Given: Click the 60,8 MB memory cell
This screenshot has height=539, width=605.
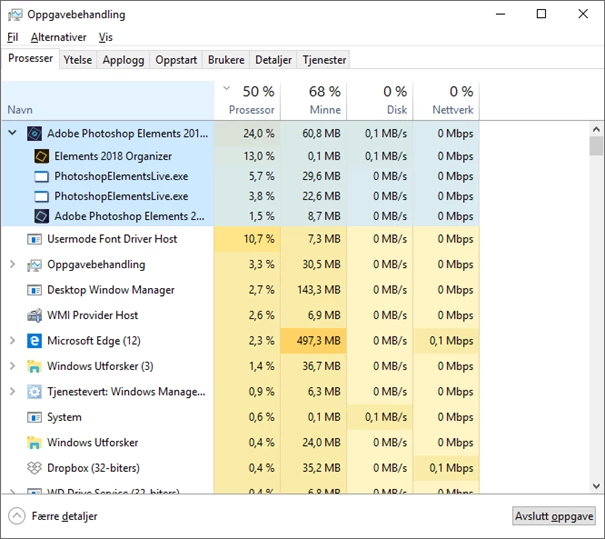Looking at the screenshot, I should [314, 133].
